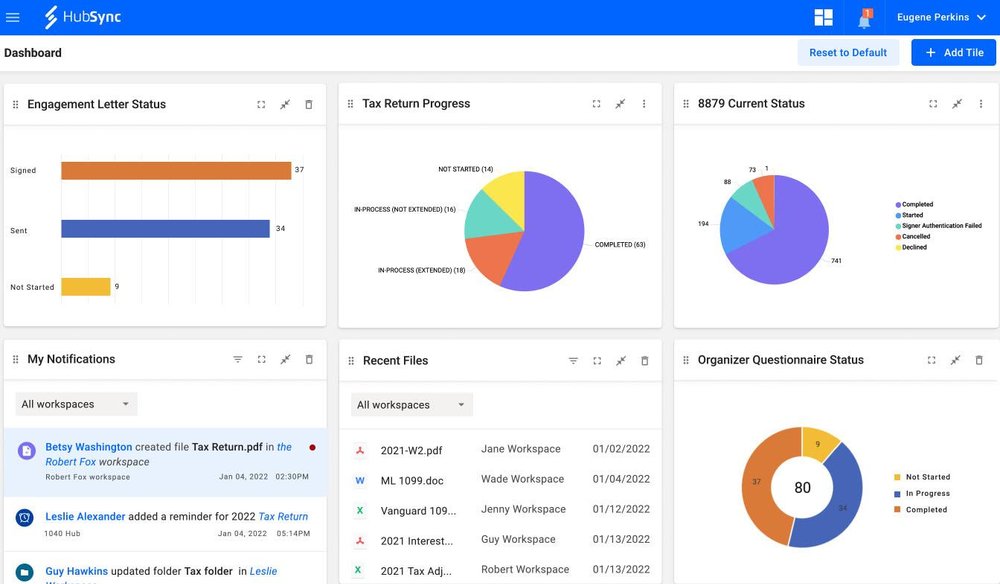Click the Add Tile button
The image size is (1000, 584).
[953, 52]
